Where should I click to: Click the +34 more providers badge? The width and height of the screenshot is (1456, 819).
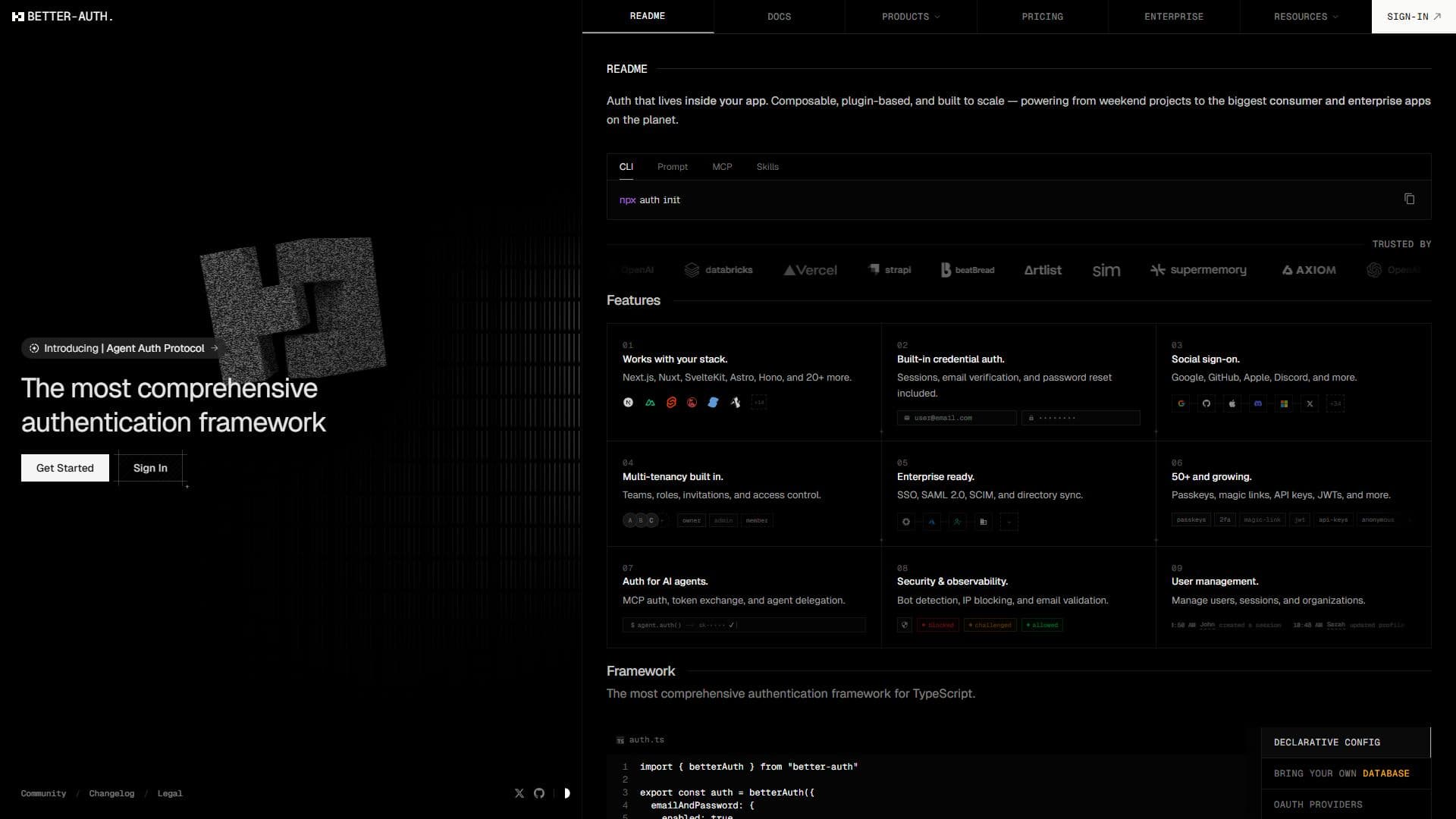[x=1335, y=403]
